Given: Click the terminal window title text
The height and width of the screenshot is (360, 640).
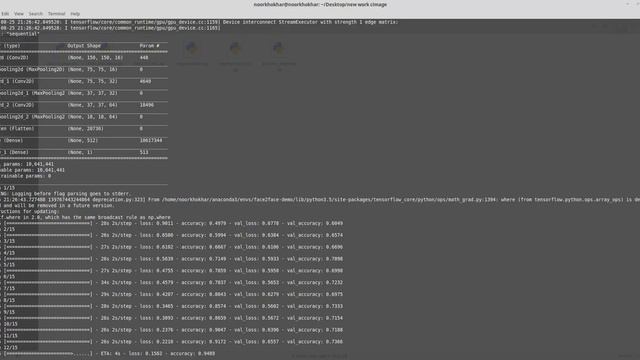Looking at the screenshot, I should [x=320, y=4].
